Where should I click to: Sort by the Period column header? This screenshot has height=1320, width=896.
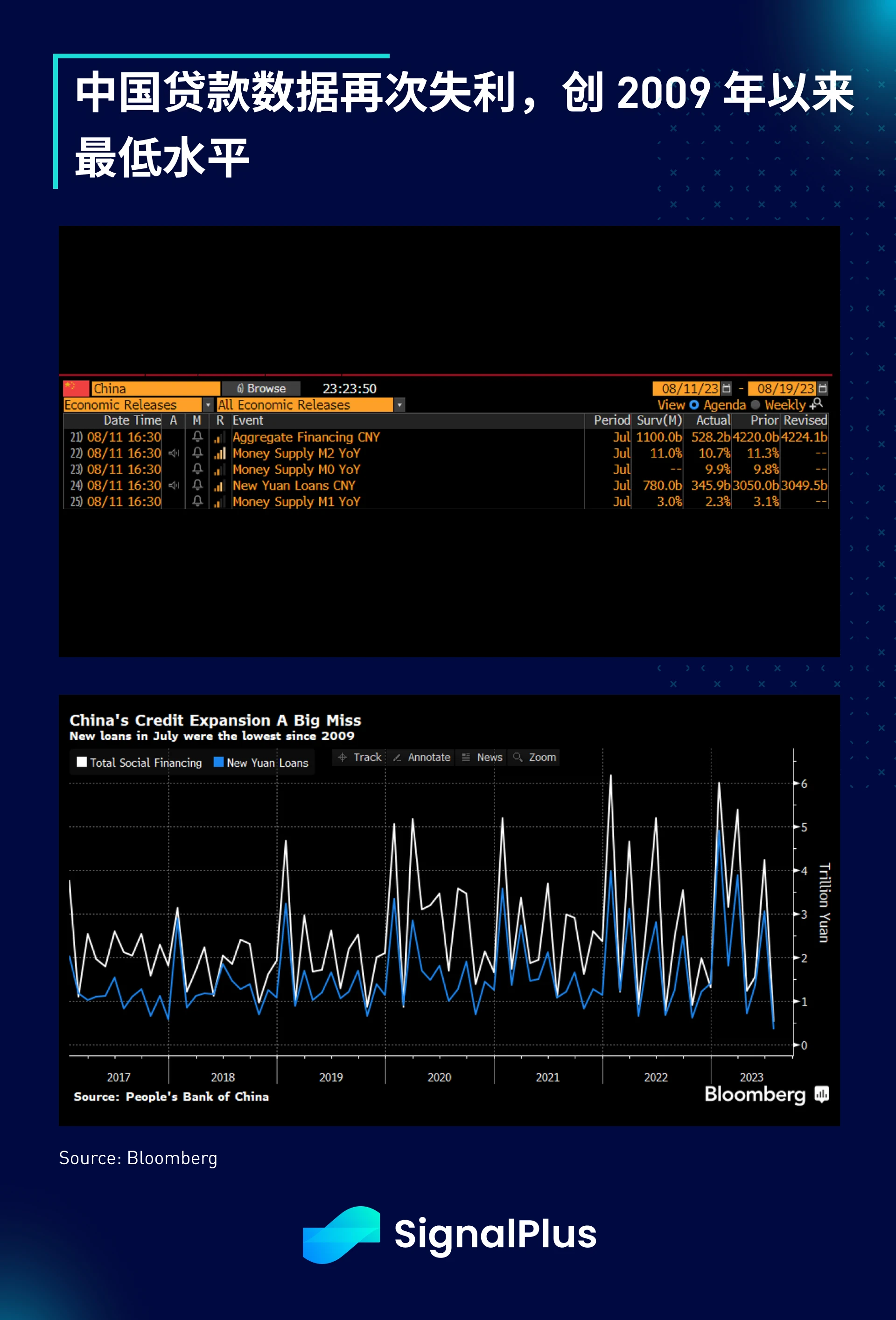(611, 420)
